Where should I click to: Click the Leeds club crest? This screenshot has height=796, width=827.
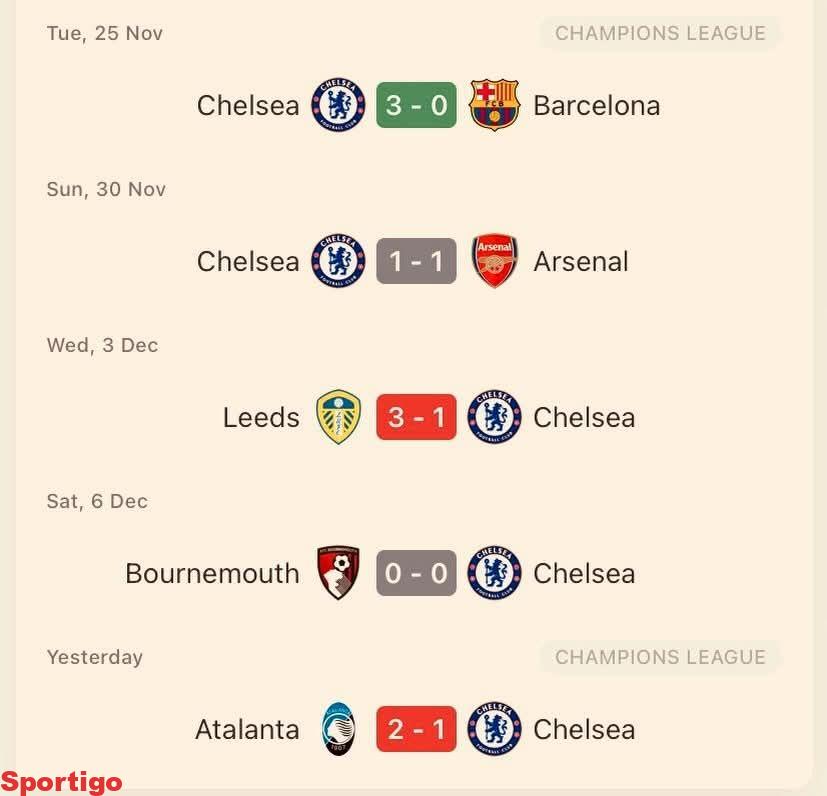pos(338,417)
